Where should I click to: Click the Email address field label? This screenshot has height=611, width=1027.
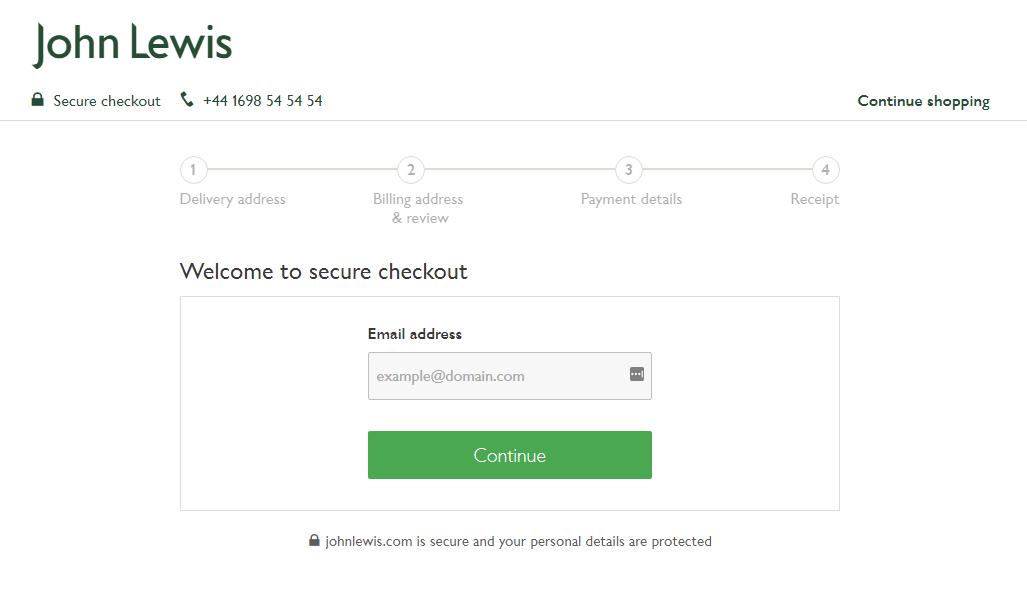(x=414, y=333)
